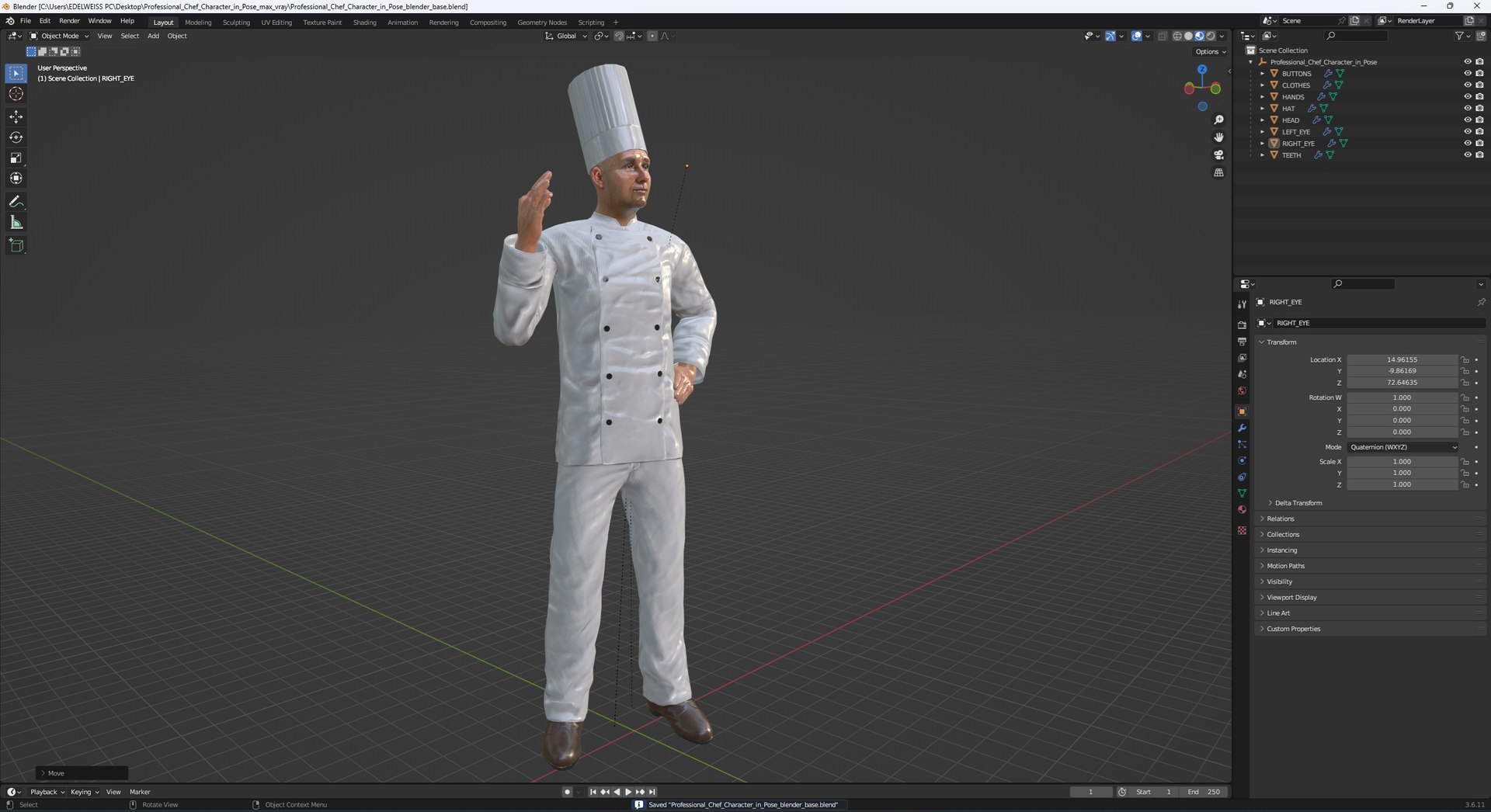Select the Add Cube tool
This screenshot has height=812, width=1491.
click(16, 245)
